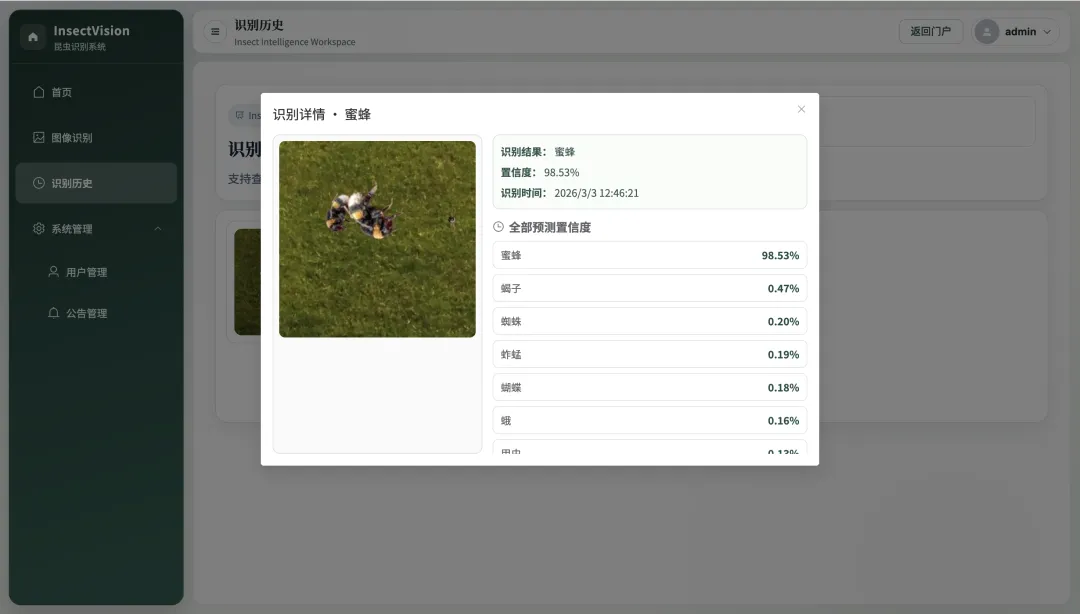1080x614 pixels.
Task: Click the 蝴蝶 0.18% confidence row
Action: 650,388
